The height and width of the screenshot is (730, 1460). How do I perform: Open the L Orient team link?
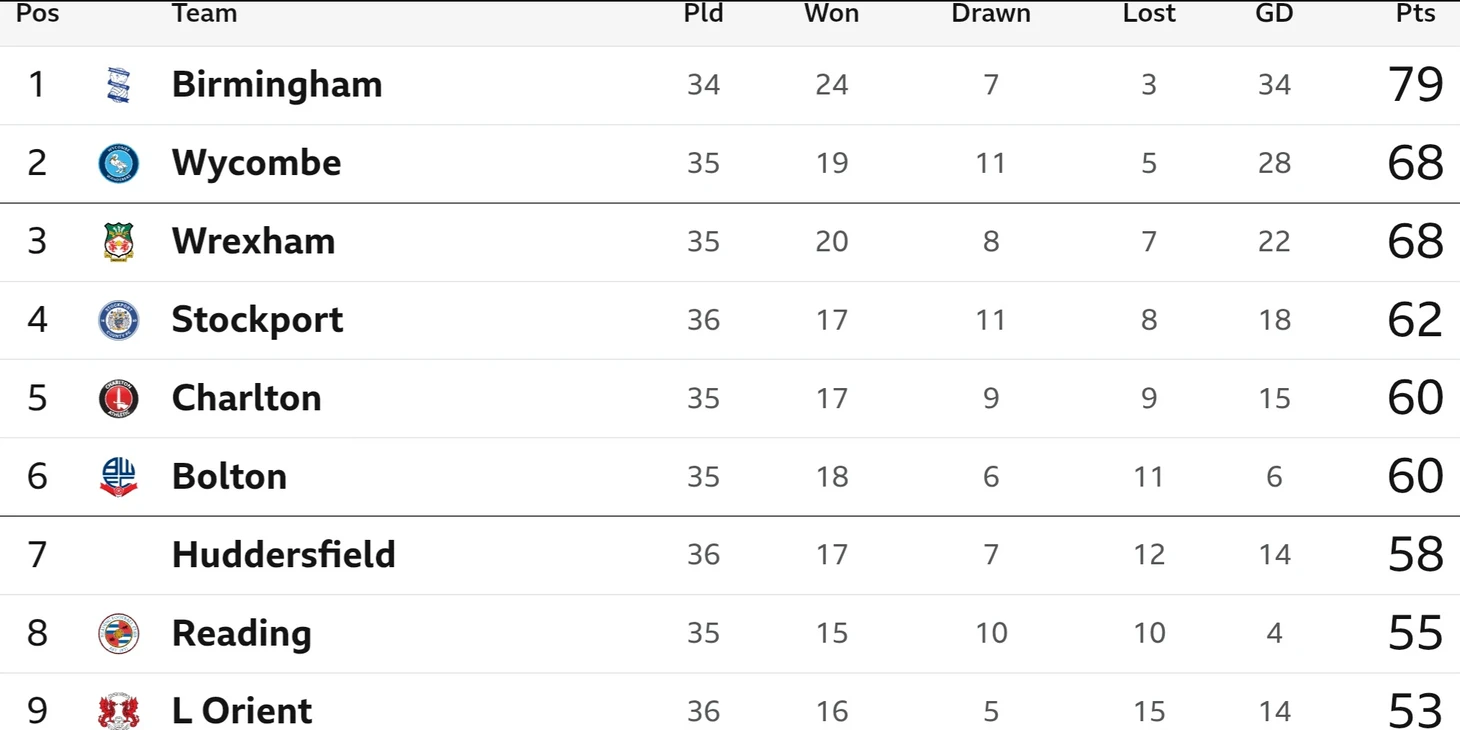coord(242,711)
